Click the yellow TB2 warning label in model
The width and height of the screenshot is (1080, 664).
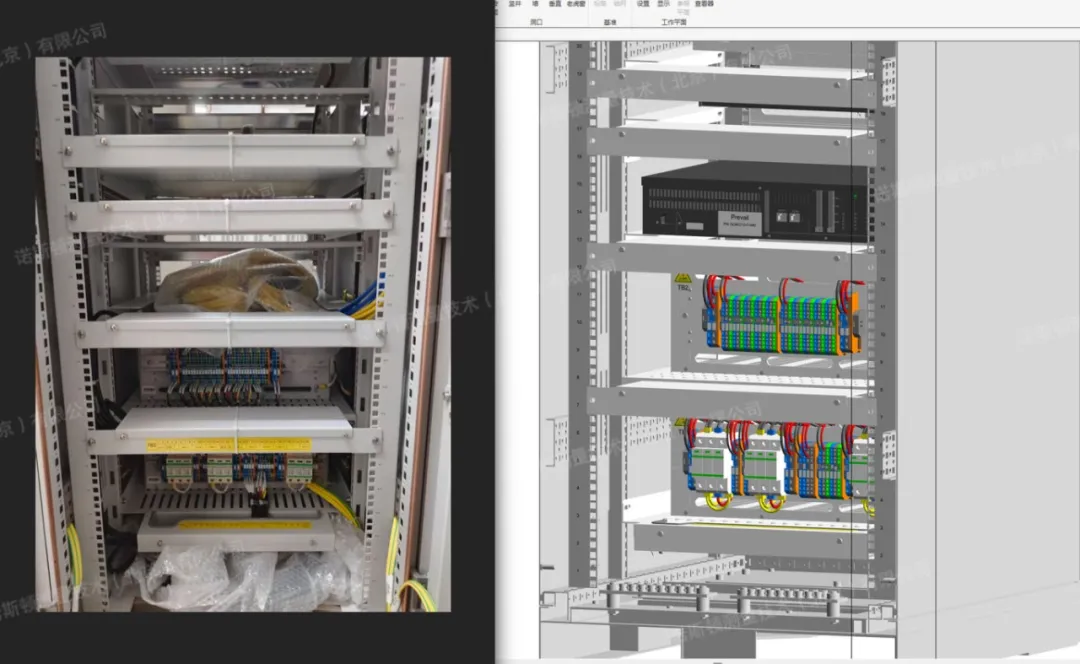(682, 279)
